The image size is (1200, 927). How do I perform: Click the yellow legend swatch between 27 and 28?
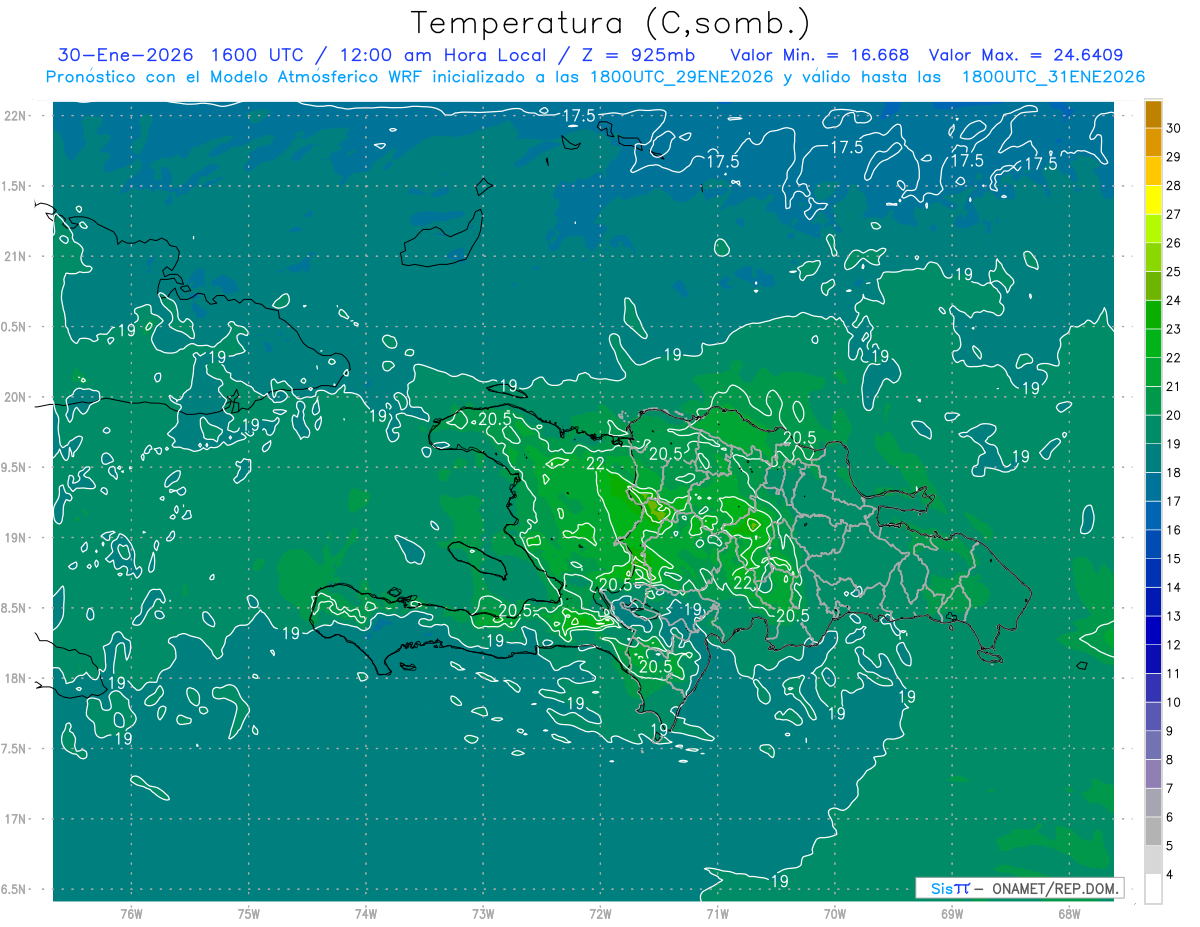[1153, 199]
